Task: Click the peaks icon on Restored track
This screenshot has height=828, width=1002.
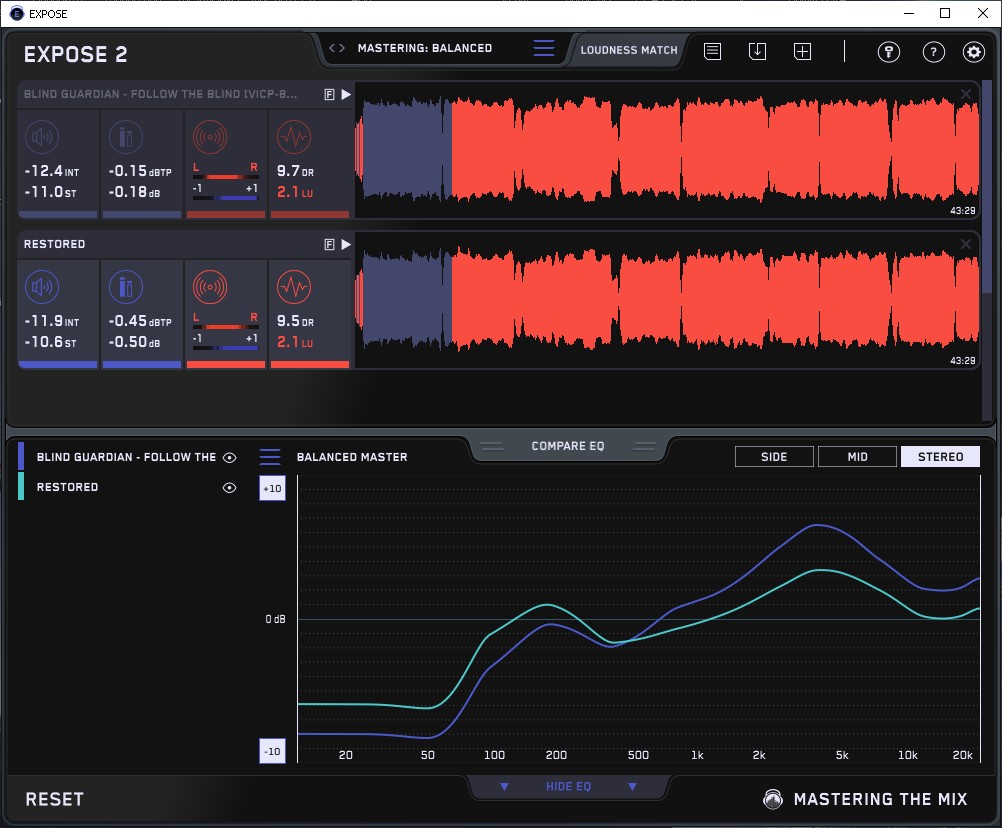Action: coord(126,287)
